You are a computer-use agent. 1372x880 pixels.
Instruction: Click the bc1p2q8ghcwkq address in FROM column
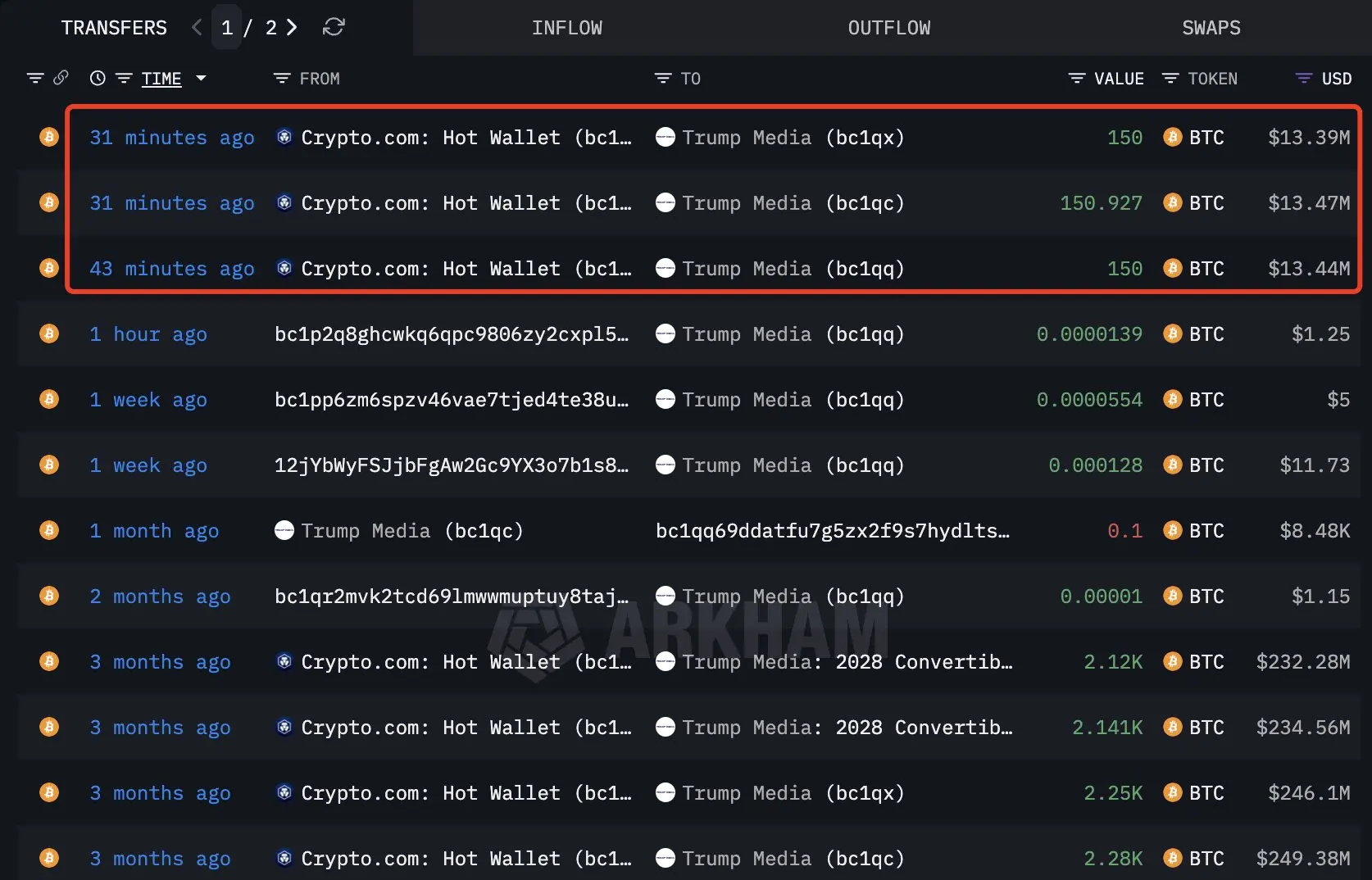click(x=452, y=333)
